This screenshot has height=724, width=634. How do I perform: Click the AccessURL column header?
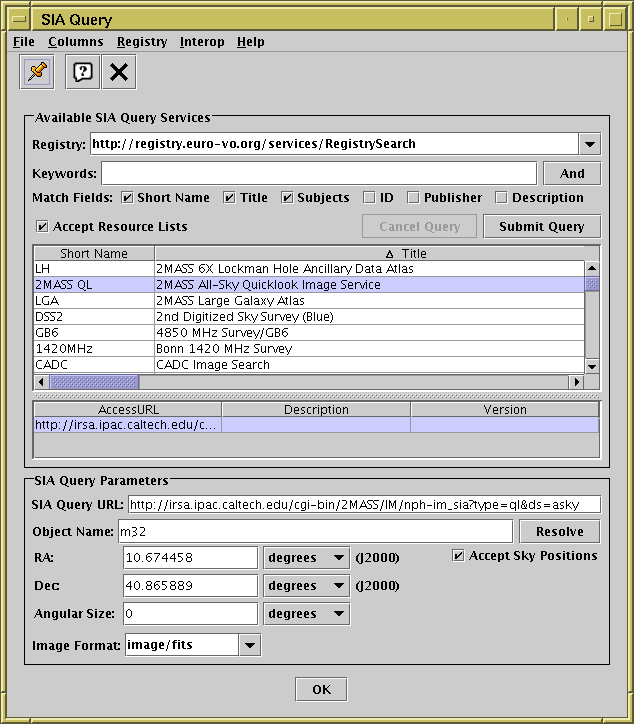[x=128, y=410]
